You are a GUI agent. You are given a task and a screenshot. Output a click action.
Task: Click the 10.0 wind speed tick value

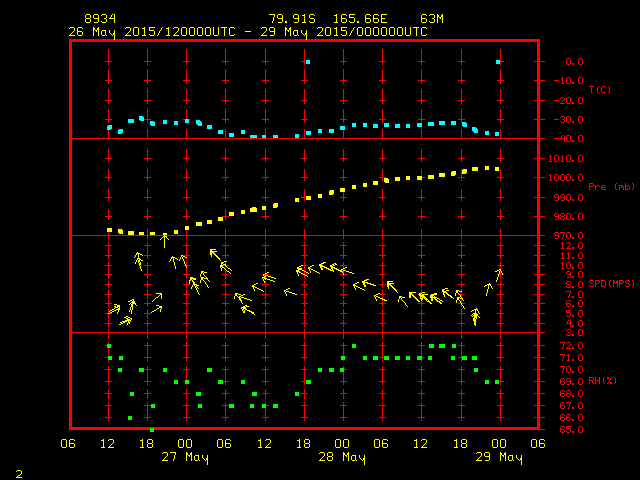click(571, 266)
